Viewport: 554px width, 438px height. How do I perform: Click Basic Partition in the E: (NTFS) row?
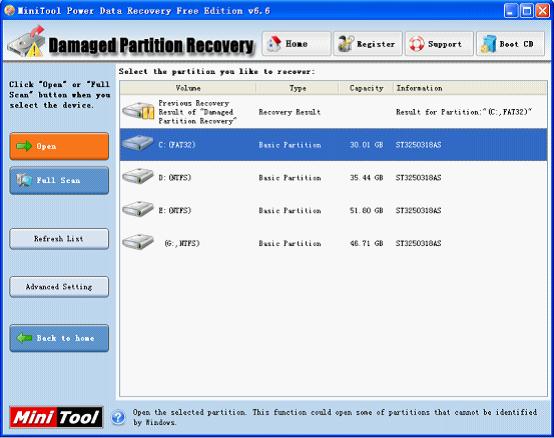290,211
